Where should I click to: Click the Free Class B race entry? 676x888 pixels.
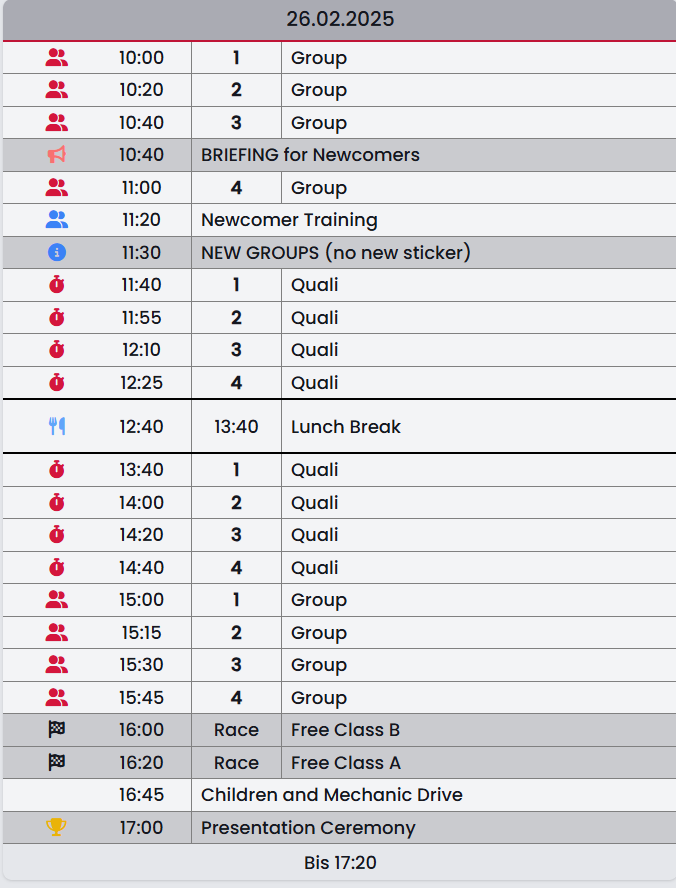tap(345, 730)
